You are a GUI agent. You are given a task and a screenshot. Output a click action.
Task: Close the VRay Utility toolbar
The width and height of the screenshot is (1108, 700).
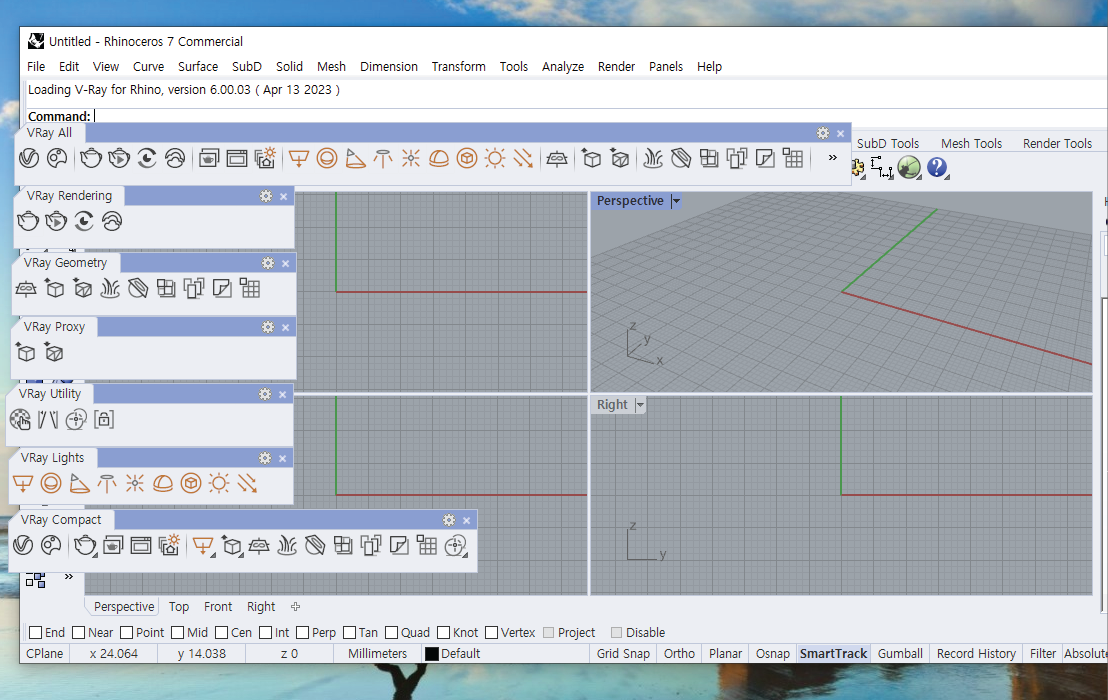(x=283, y=394)
